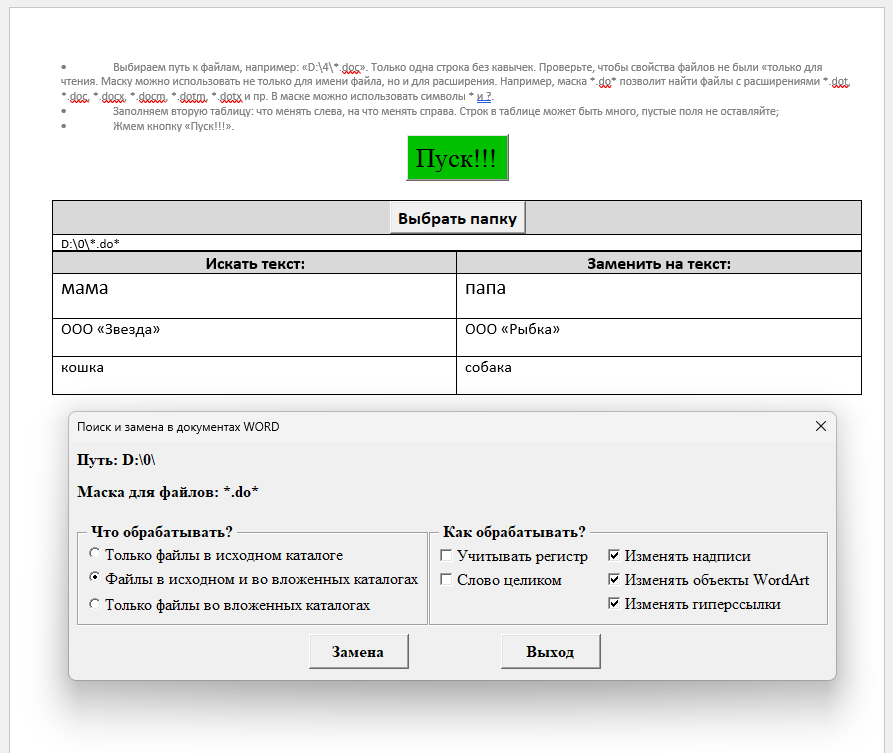Select Только файлы во вложенных каталогах
Screen dimensions: 893x753
point(95,604)
